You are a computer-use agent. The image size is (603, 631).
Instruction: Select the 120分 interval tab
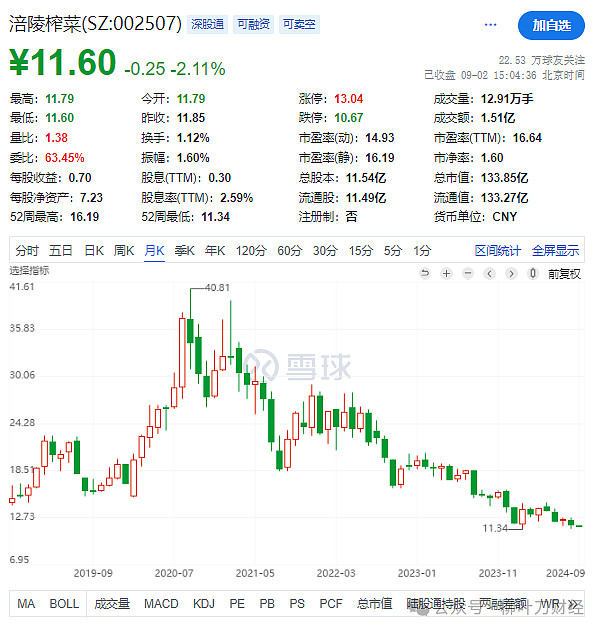click(x=251, y=251)
